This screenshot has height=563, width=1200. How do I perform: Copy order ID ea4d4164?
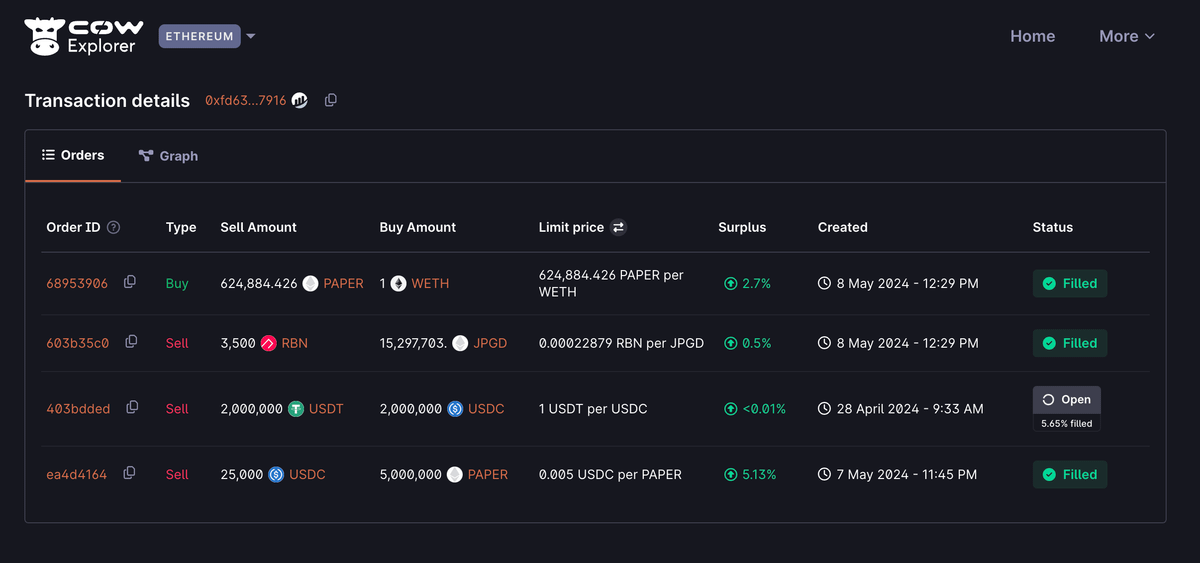point(129,473)
